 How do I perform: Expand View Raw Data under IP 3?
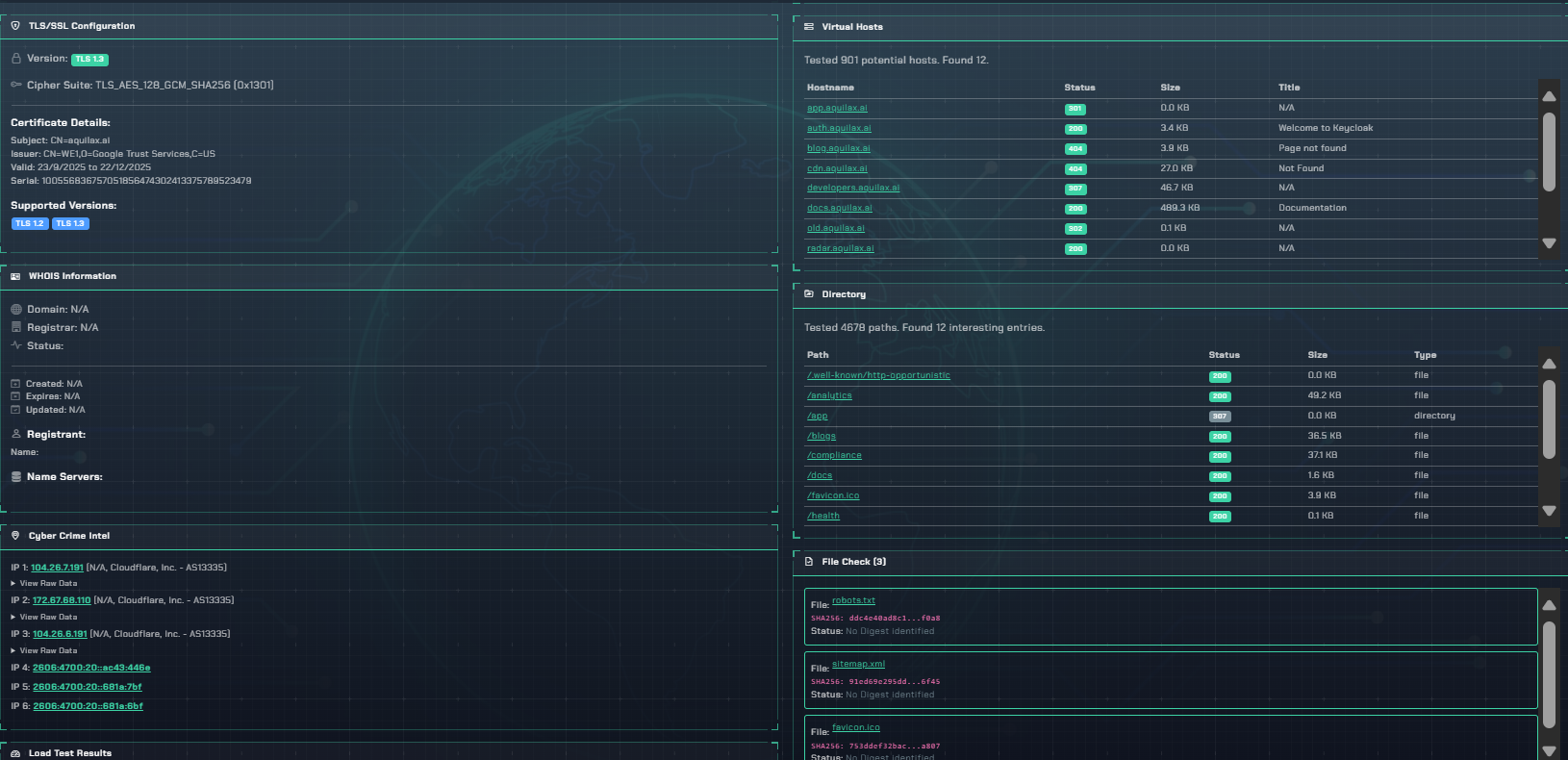click(48, 650)
